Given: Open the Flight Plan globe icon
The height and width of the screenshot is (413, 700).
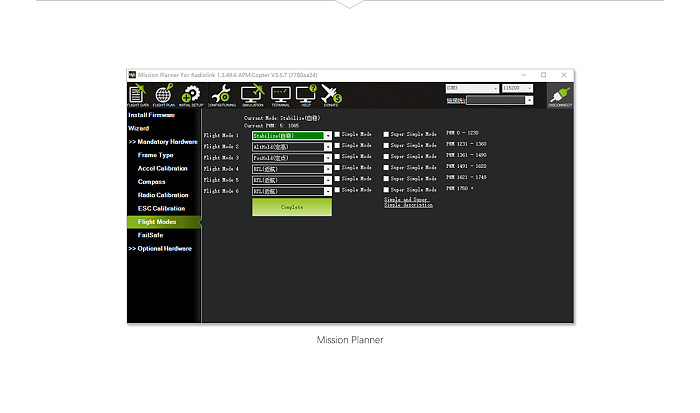Looking at the screenshot, I should click(164, 95).
